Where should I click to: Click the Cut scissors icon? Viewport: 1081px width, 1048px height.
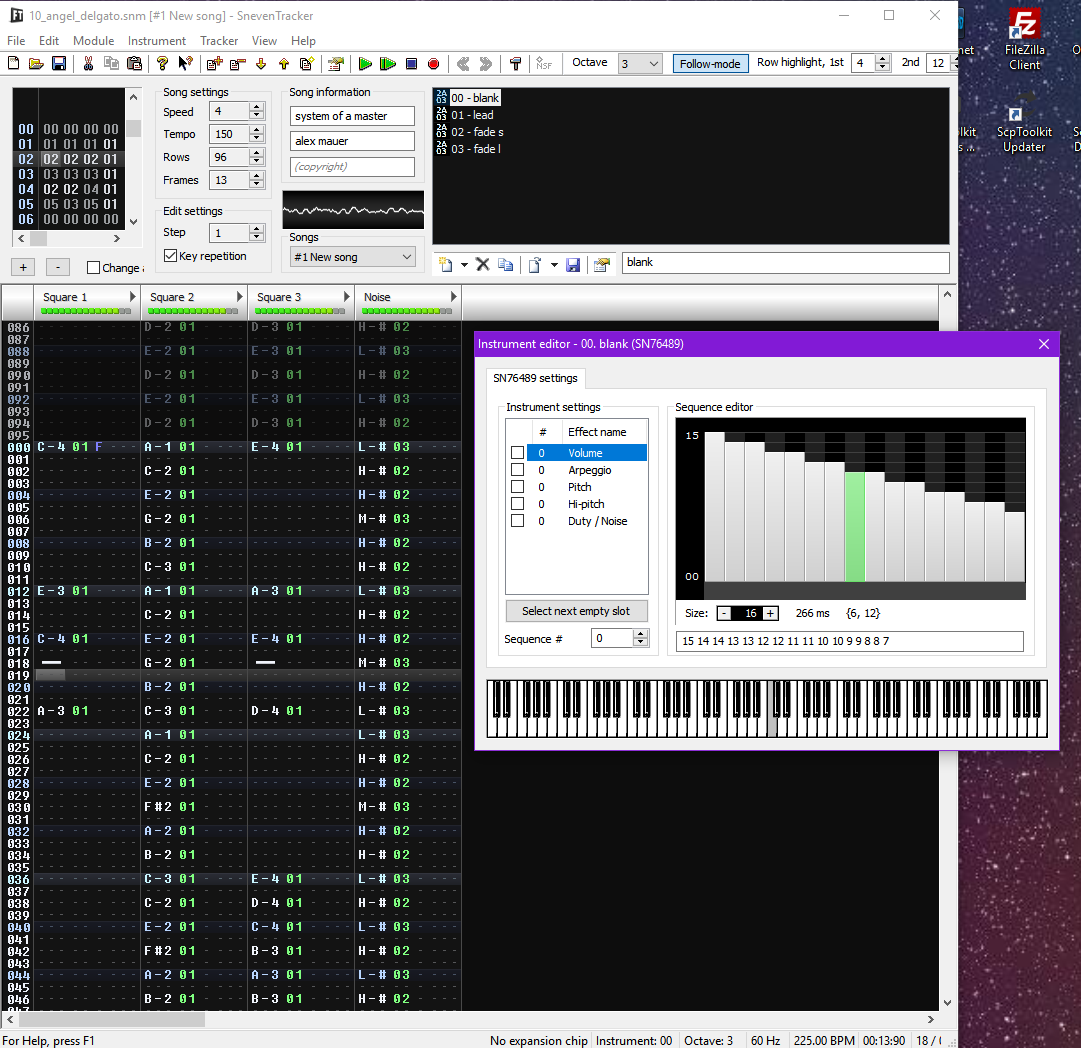88,64
